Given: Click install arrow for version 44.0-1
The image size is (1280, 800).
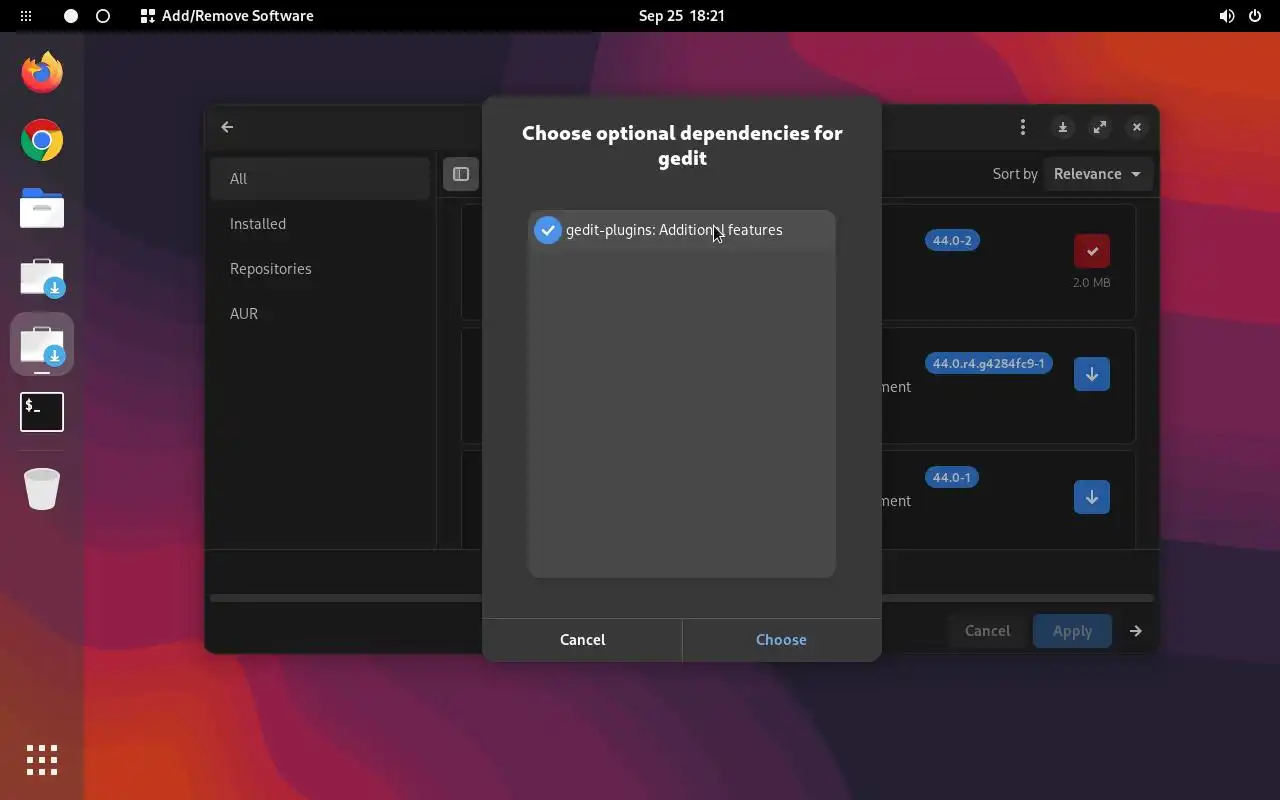Looking at the screenshot, I should point(1092,497).
